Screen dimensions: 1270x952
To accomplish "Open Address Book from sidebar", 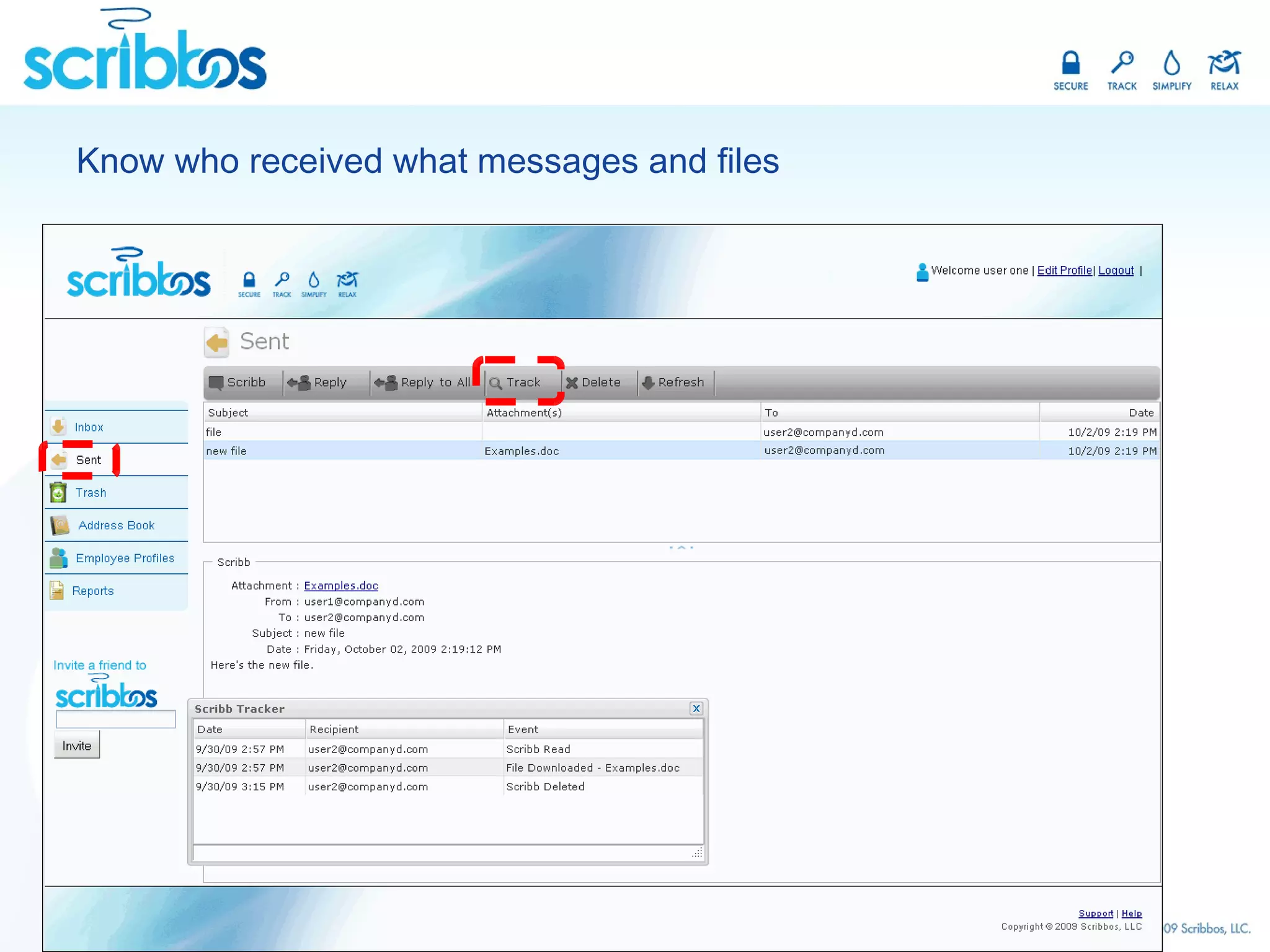I will [x=117, y=526].
